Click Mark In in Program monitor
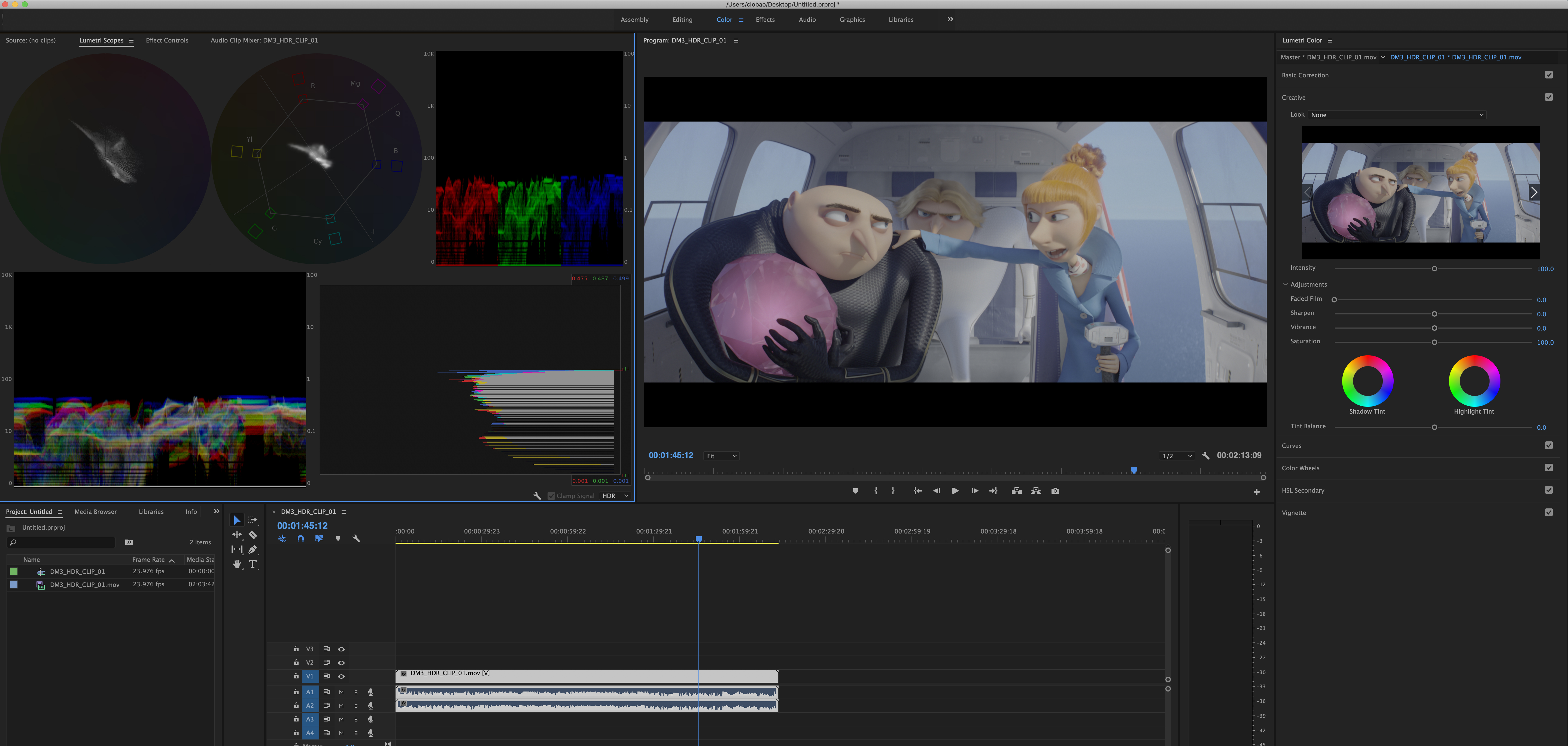The width and height of the screenshot is (1568, 746). 876,491
